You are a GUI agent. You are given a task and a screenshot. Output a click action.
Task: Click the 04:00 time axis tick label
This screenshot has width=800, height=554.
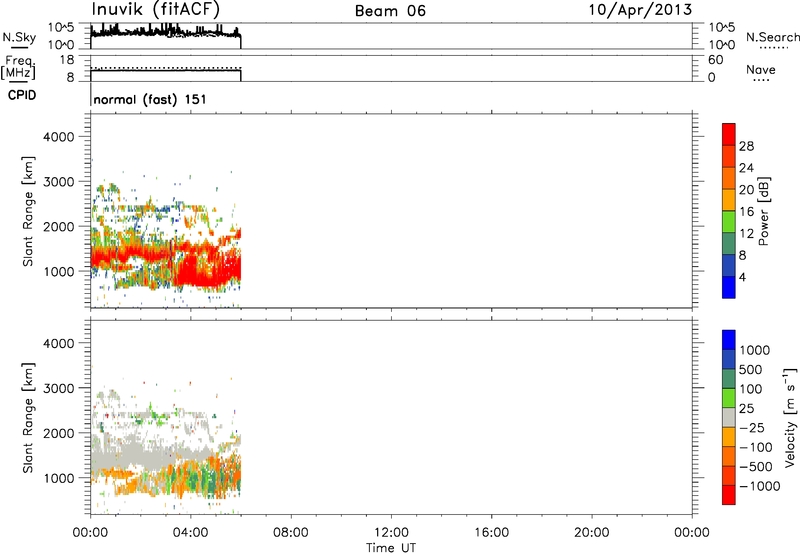(190, 533)
